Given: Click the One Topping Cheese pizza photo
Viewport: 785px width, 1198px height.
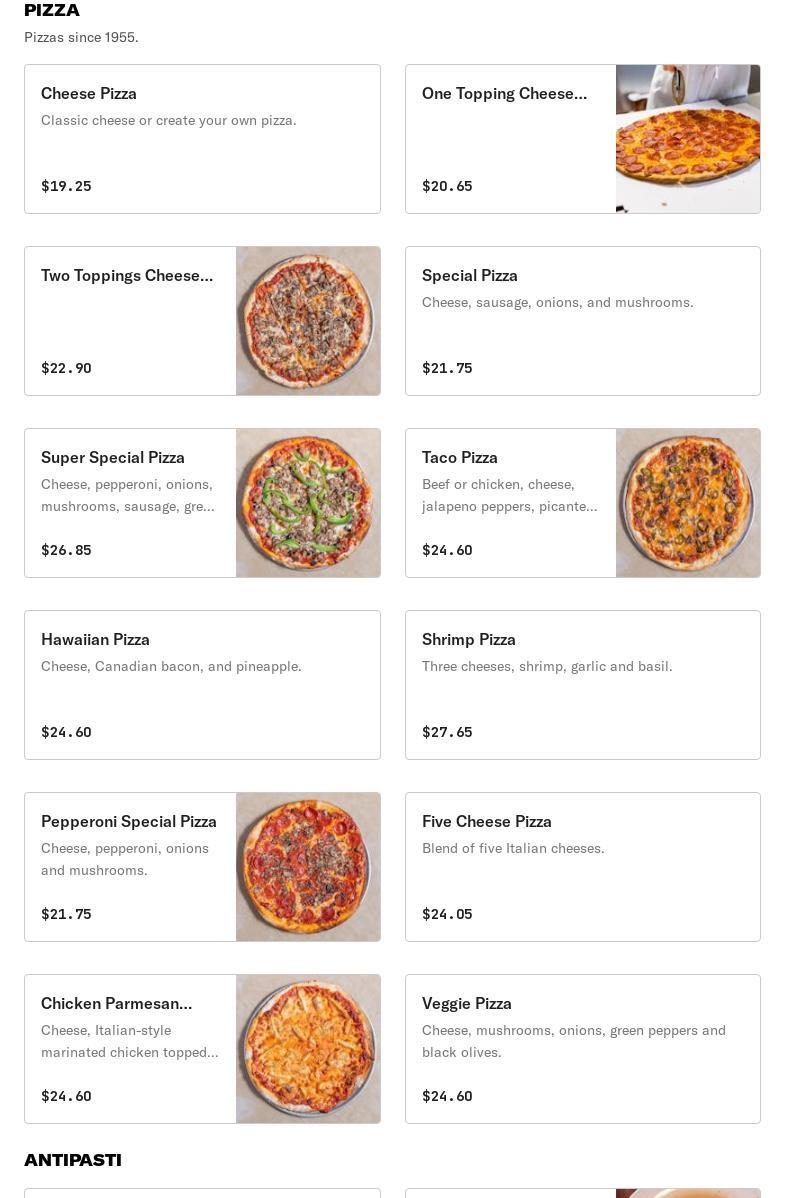Looking at the screenshot, I should pos(688,139).
